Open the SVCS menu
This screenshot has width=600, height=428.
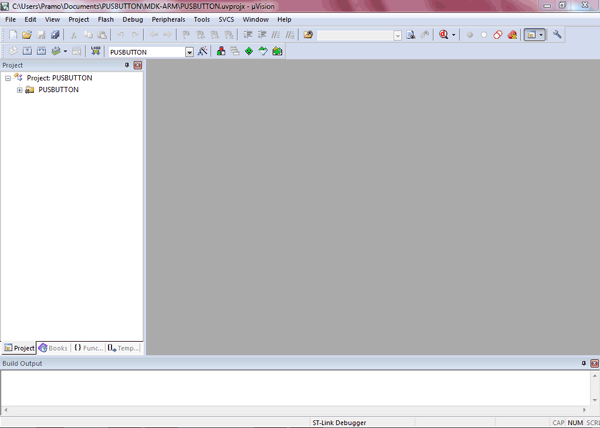[x=226, y=20]
